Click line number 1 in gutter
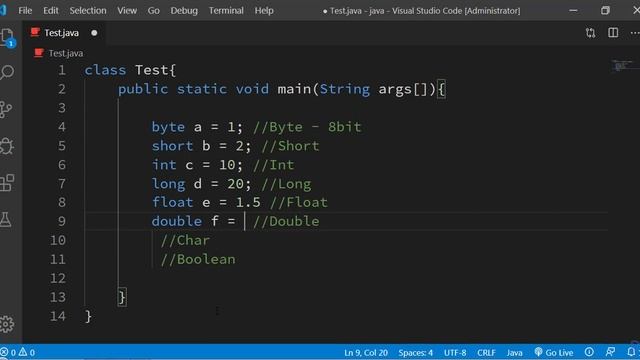 click(x=62, y=70)
